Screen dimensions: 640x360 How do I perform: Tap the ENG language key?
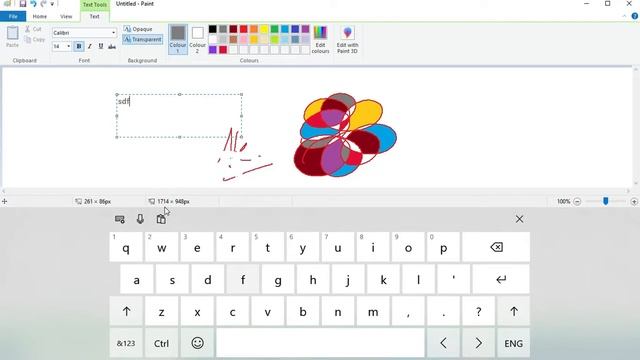(x=513, y=343)
